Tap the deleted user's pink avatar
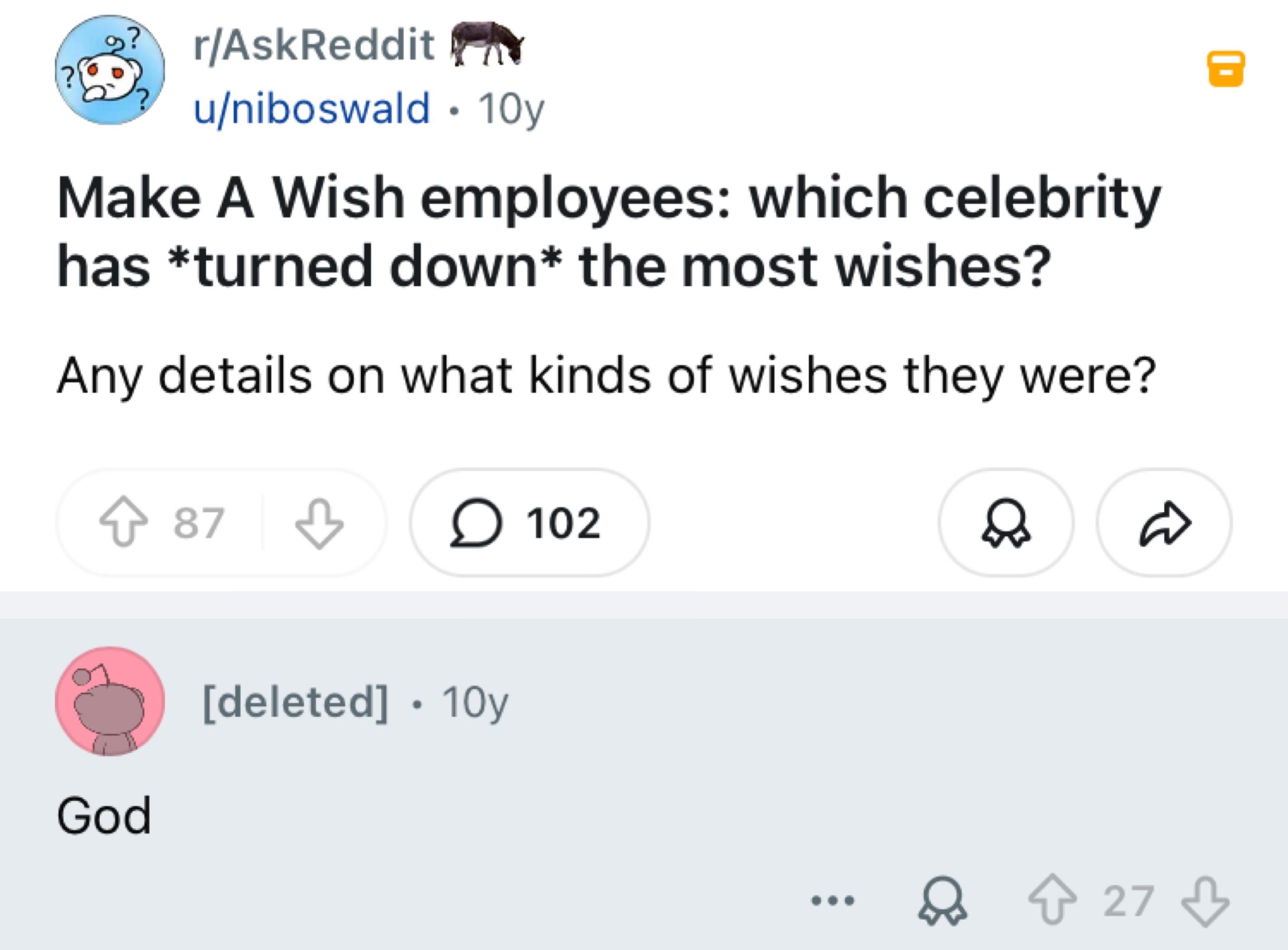The width and height of the screenshot is (1288, 950). (x=110, y=701)
